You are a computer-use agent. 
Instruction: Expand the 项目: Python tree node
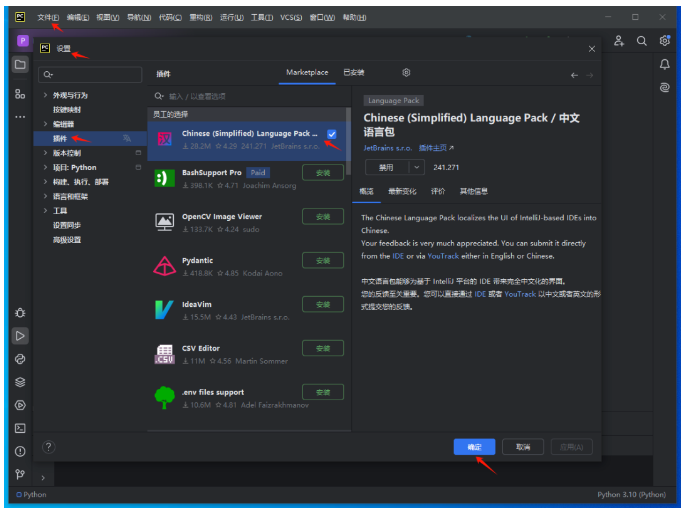[x=45, y=167]
